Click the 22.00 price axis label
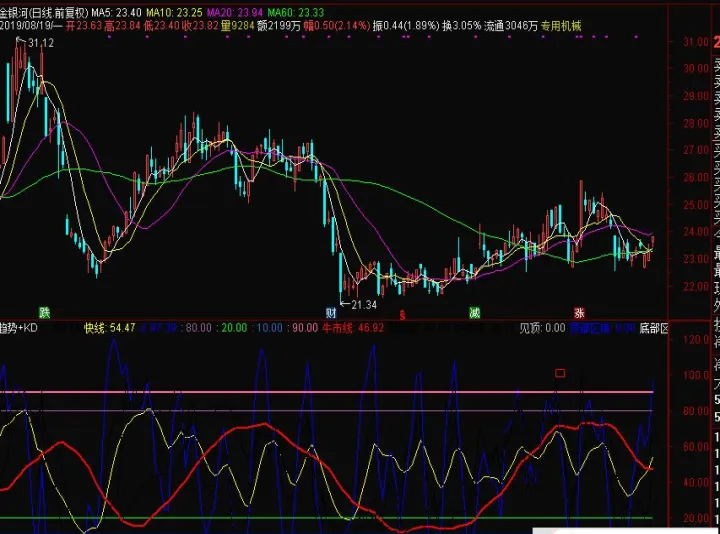The height and width of the screenshot is (534, 720). [x=696, y=286]
